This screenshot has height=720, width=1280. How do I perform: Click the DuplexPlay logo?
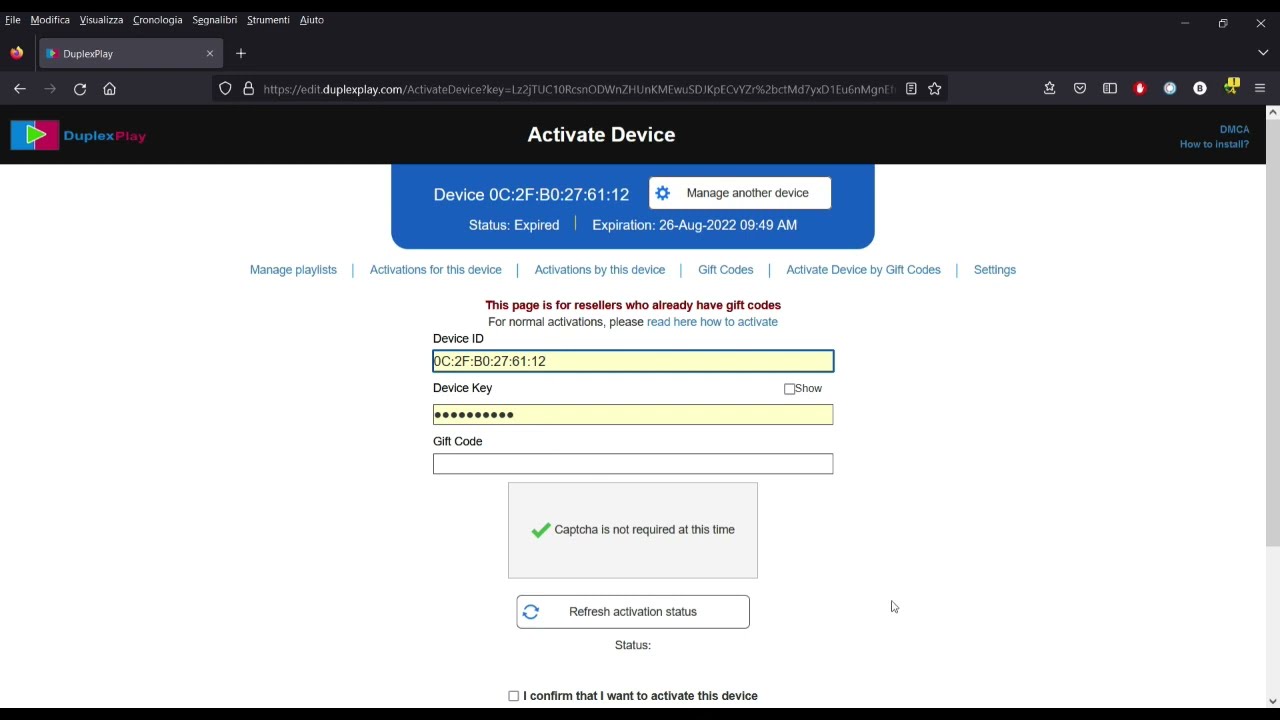click(78, 135)
